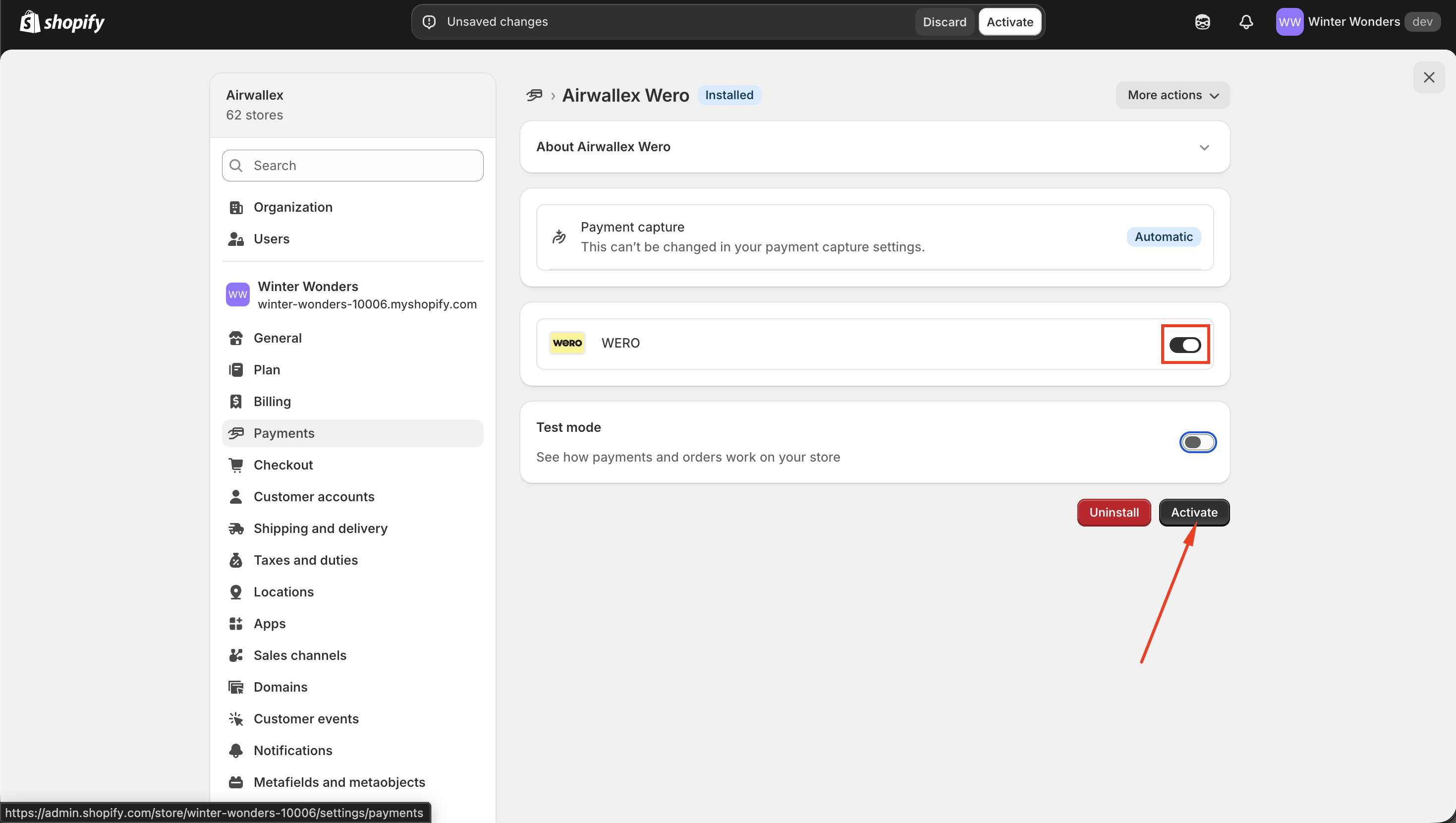
Task: Open Taxes and duties settings
Action: point(353,560)
